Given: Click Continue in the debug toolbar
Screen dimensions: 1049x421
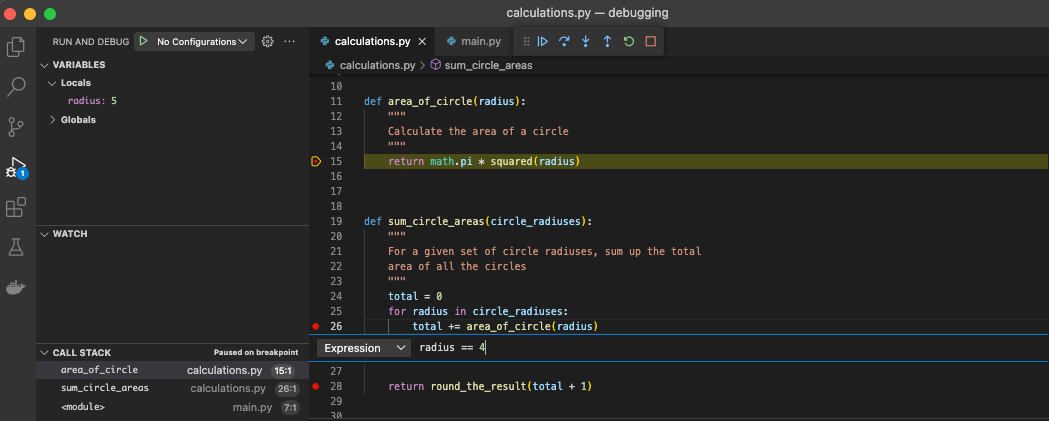Looking at the screenshot, I should pyautogui.click(x=543, y=41).
